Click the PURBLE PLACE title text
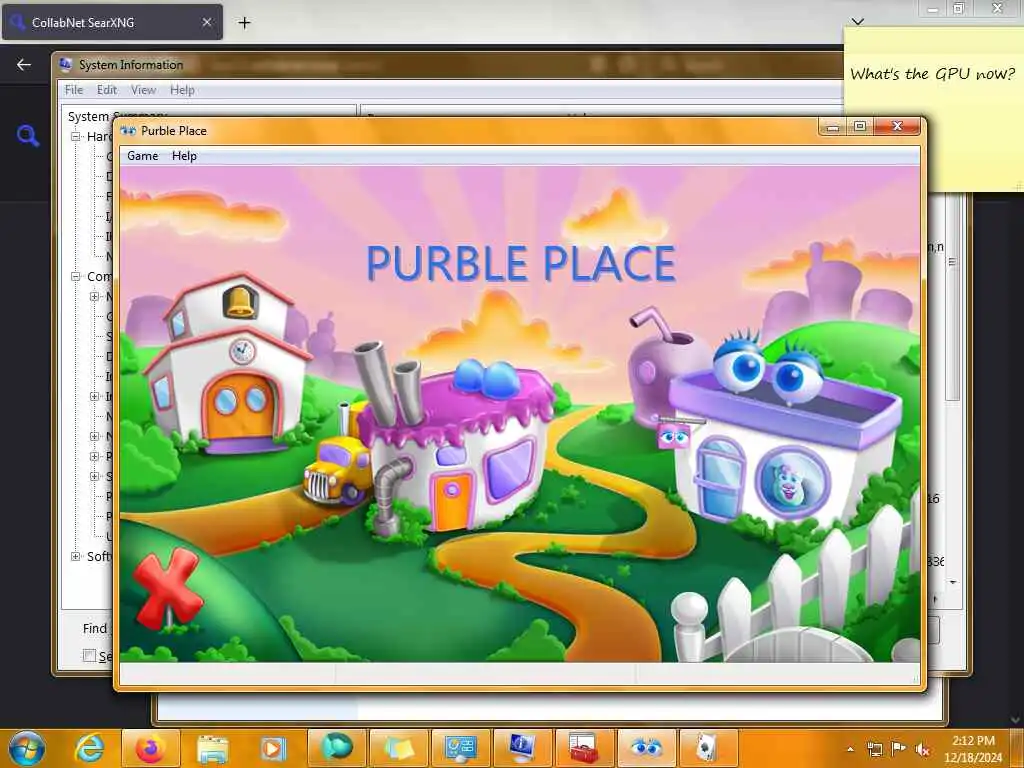Screen dimensions: 1024x768 coord(520,263)
